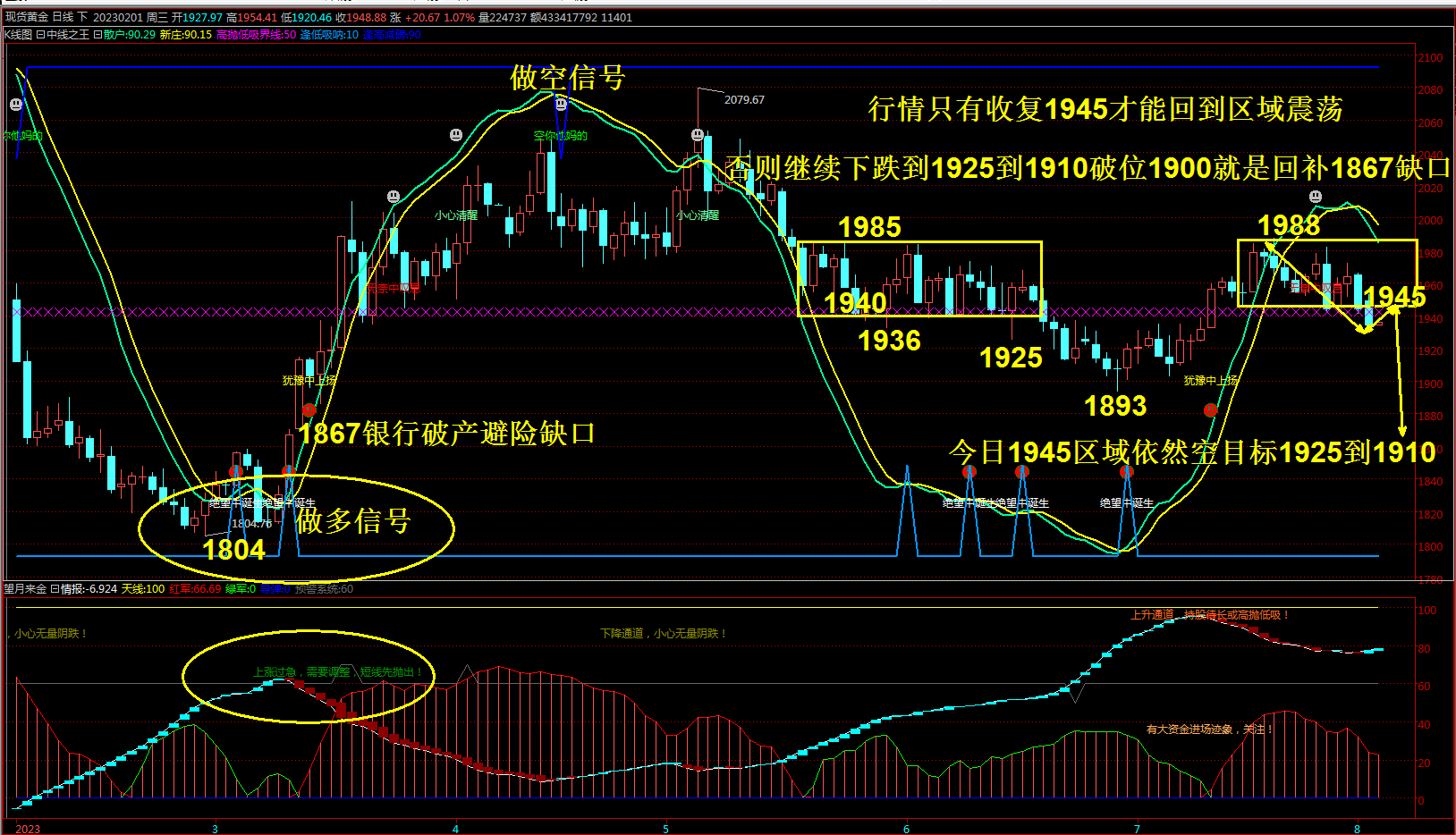Click the smiley icon beside the 2079.67 high
Image resolution: width=1456 pixels, height=835 pixels.
698,135
